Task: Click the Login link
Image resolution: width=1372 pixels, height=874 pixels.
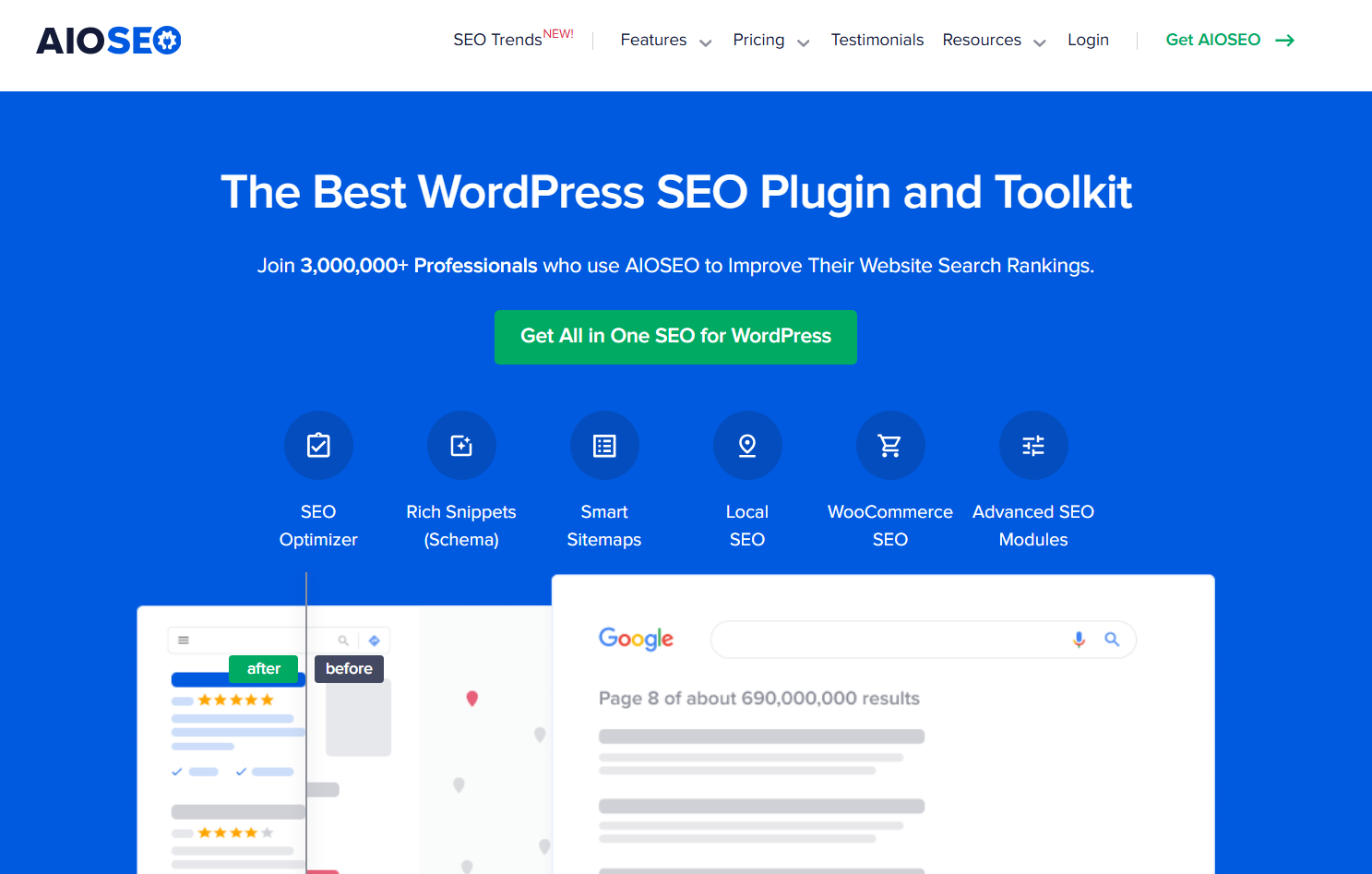Action: [x=1088, y=40]
